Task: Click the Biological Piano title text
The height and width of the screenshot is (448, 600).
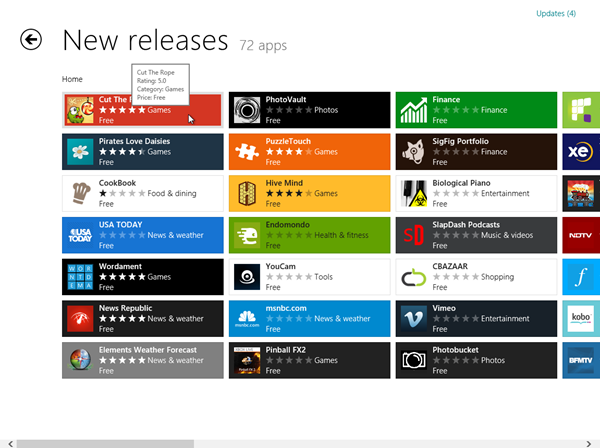Action: [461, 183]
